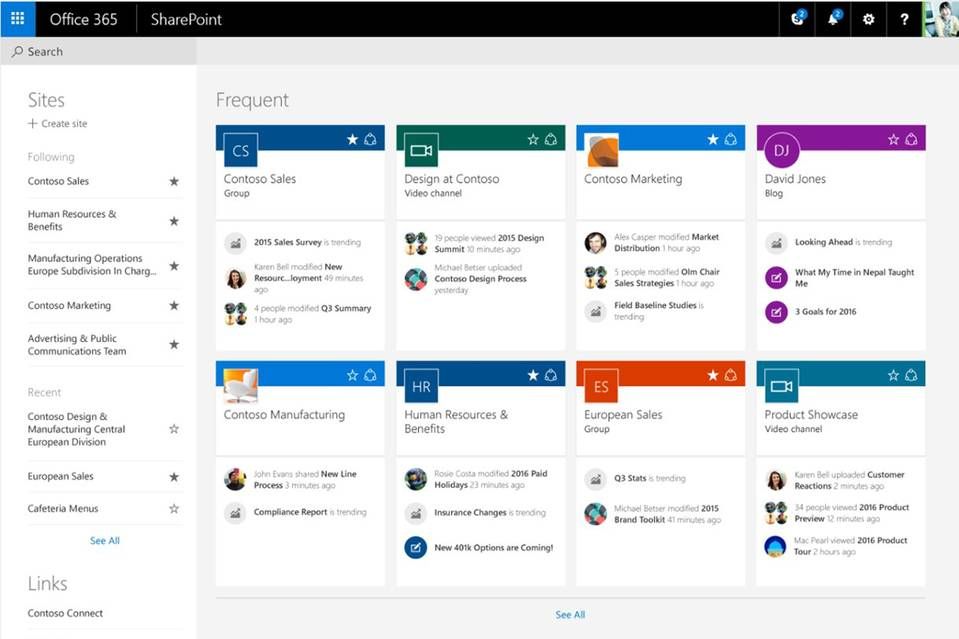This screenshot has height=639, width=959.
Task: Click the share icon on Contoso Marketing card
Action: (x=730, y=139)
